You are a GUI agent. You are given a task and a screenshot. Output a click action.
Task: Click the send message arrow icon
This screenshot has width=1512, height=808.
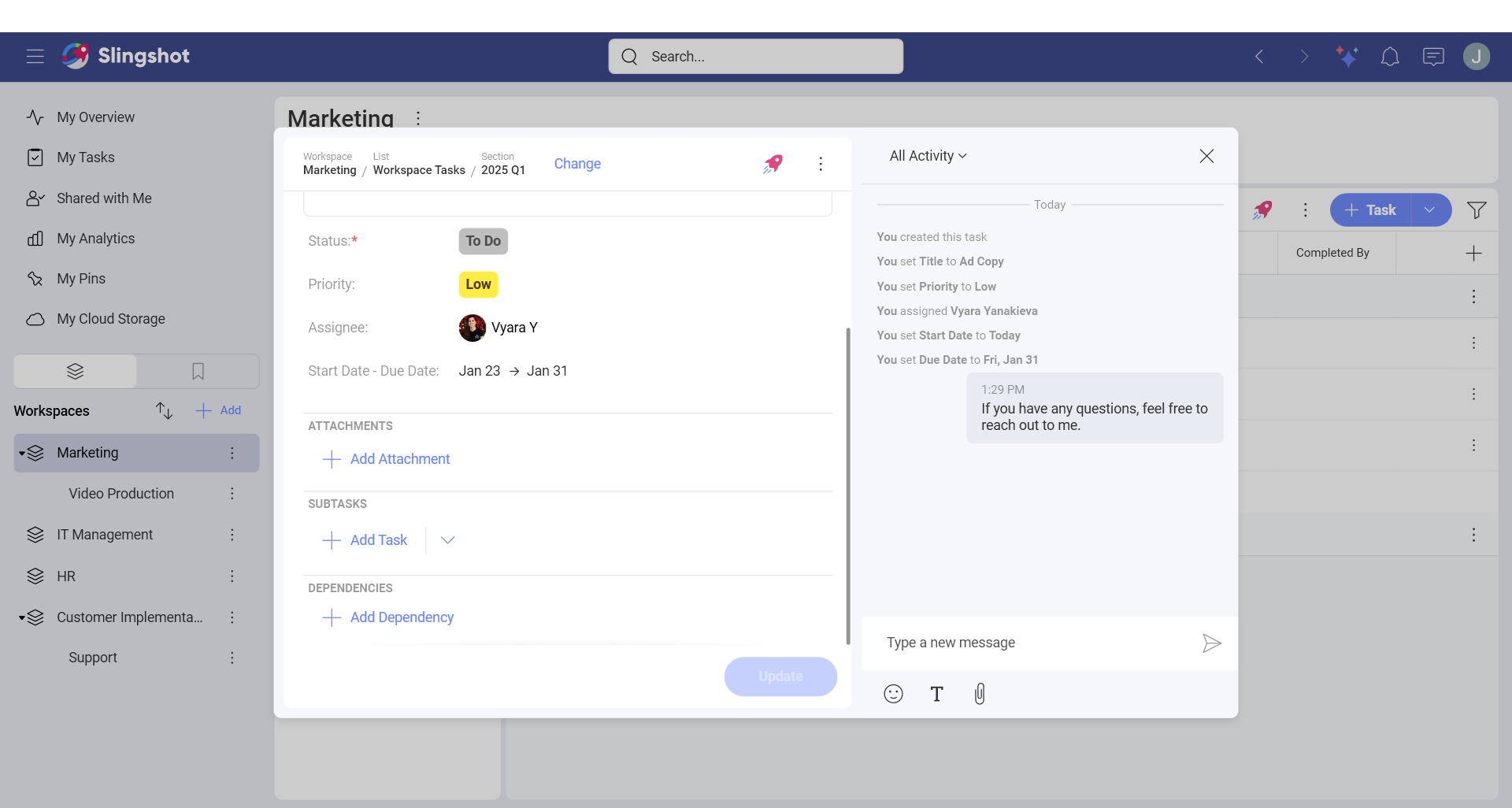pyautogui.click(x=1211, y=643)
